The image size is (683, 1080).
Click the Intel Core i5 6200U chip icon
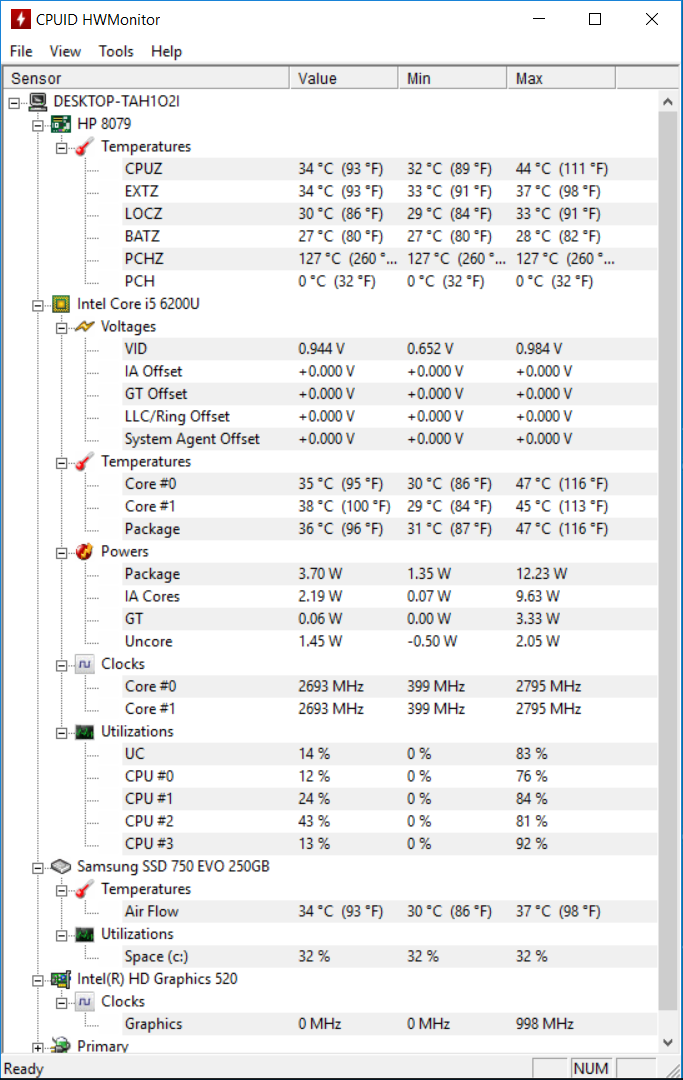pyautogui.click(x=61, y=304)
